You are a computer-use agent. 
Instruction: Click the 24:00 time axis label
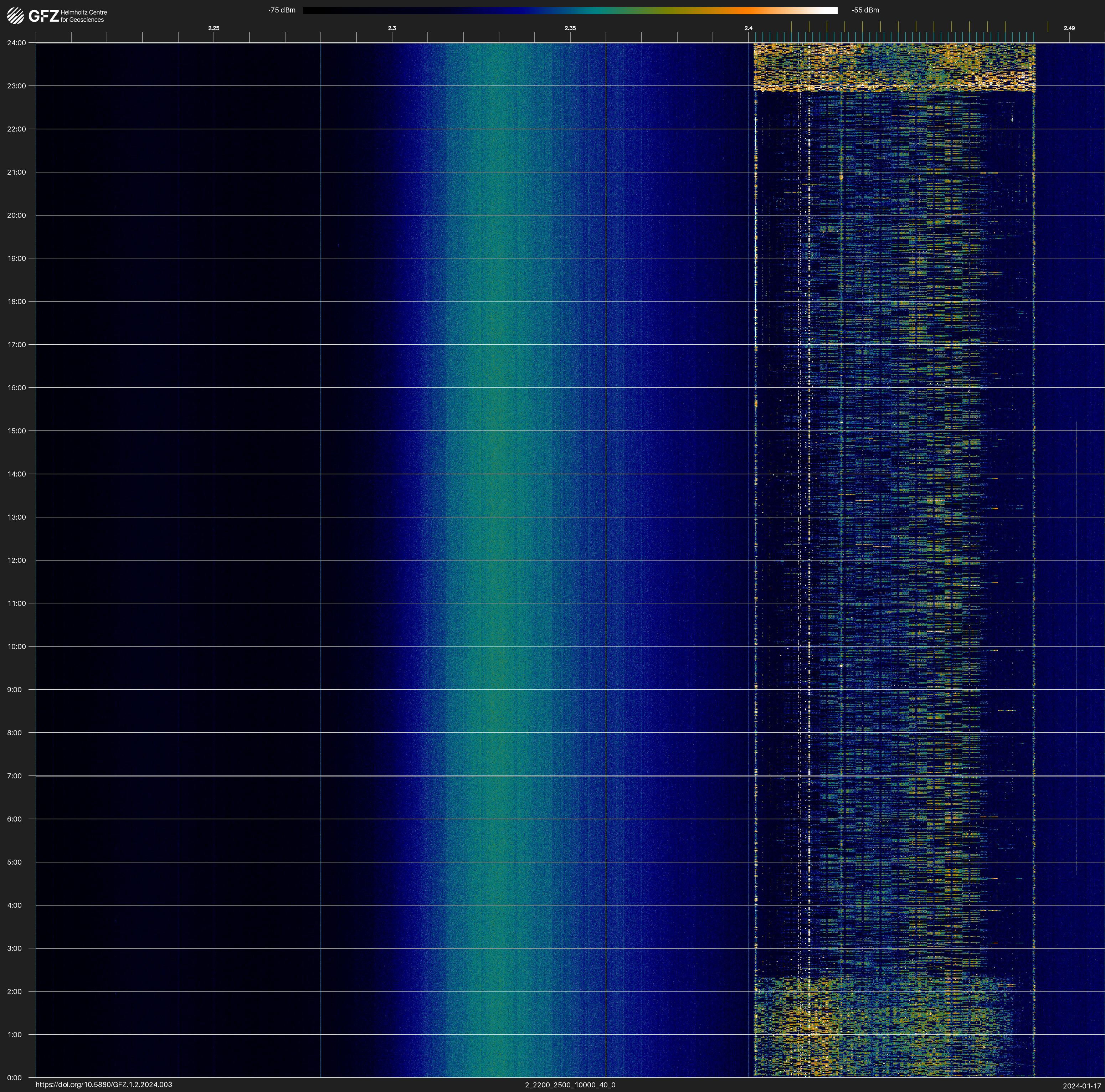17,43
